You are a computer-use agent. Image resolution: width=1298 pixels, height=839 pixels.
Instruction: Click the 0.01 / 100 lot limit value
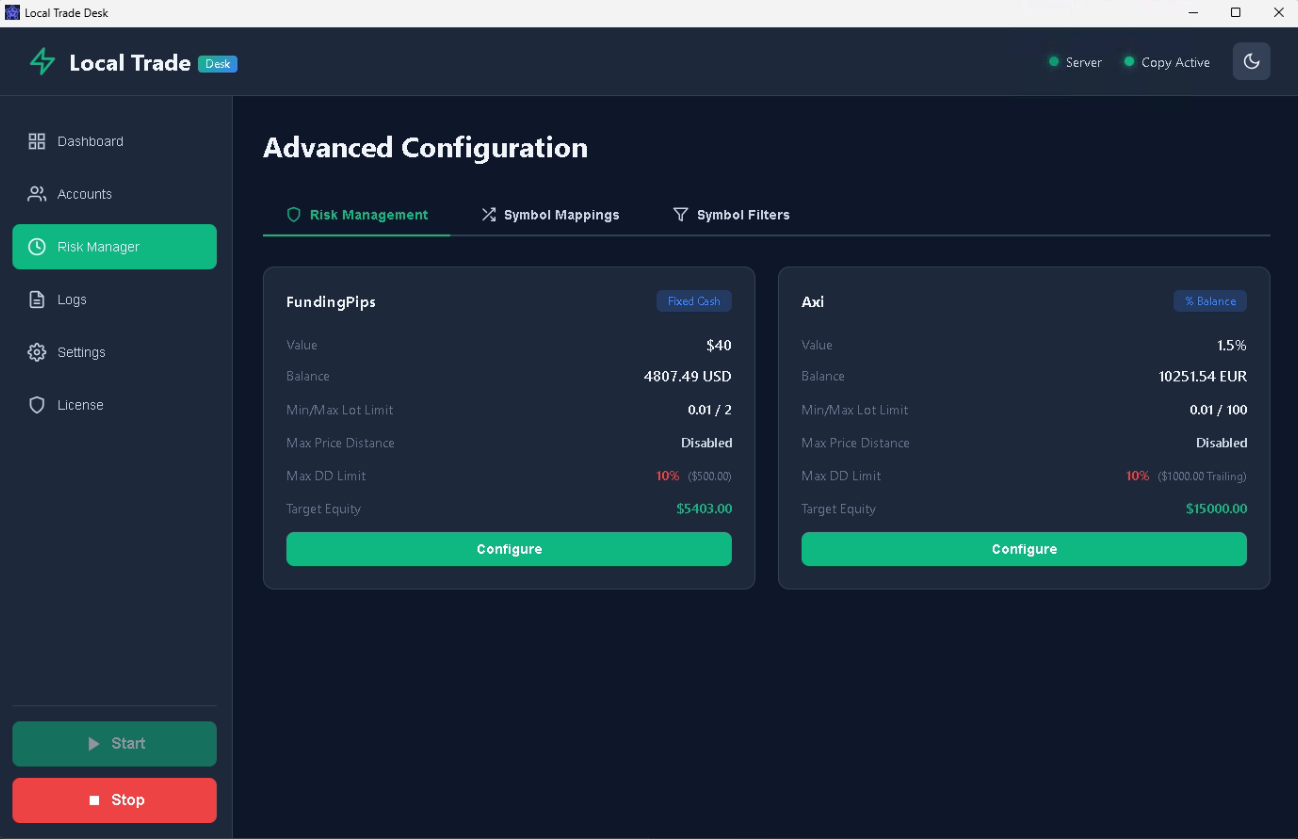click(1218, 410)
